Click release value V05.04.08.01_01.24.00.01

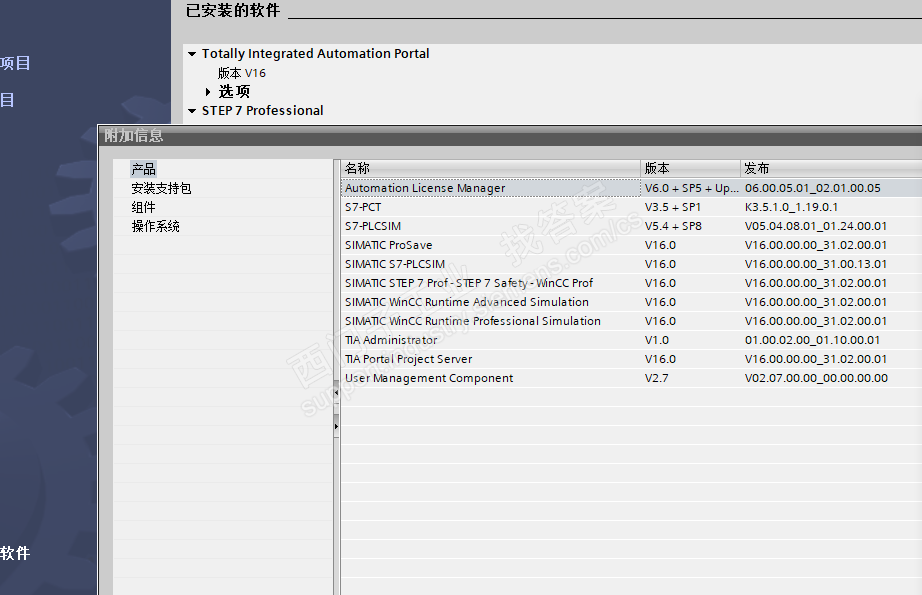[816, 226]
